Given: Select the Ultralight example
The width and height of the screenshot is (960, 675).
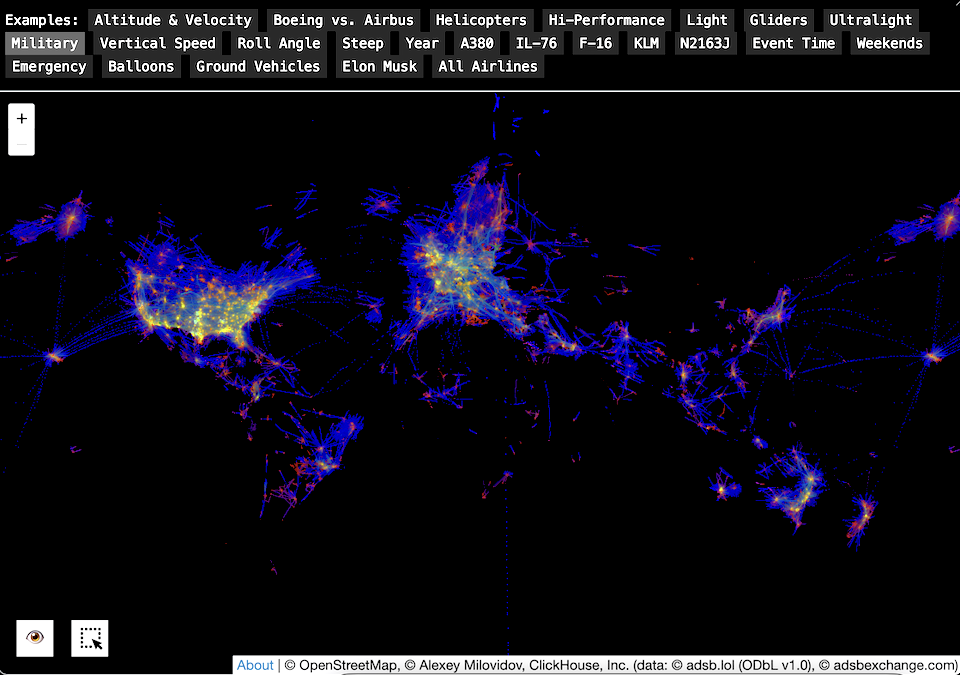Looking at the screenshot, I should pyautogui.click(x=870, y=20).
